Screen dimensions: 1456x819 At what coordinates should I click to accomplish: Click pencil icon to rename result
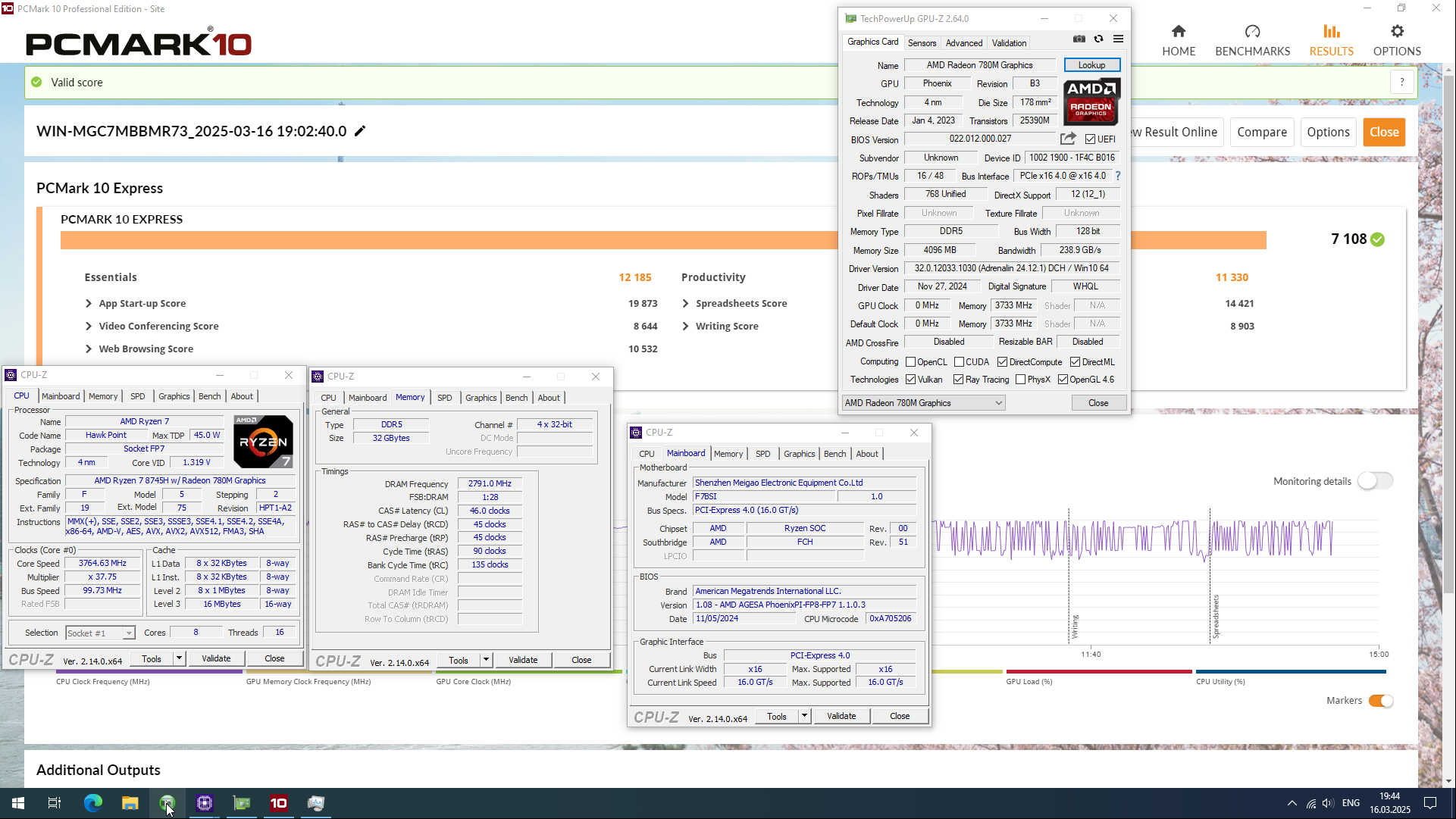(x=360, y=131)
